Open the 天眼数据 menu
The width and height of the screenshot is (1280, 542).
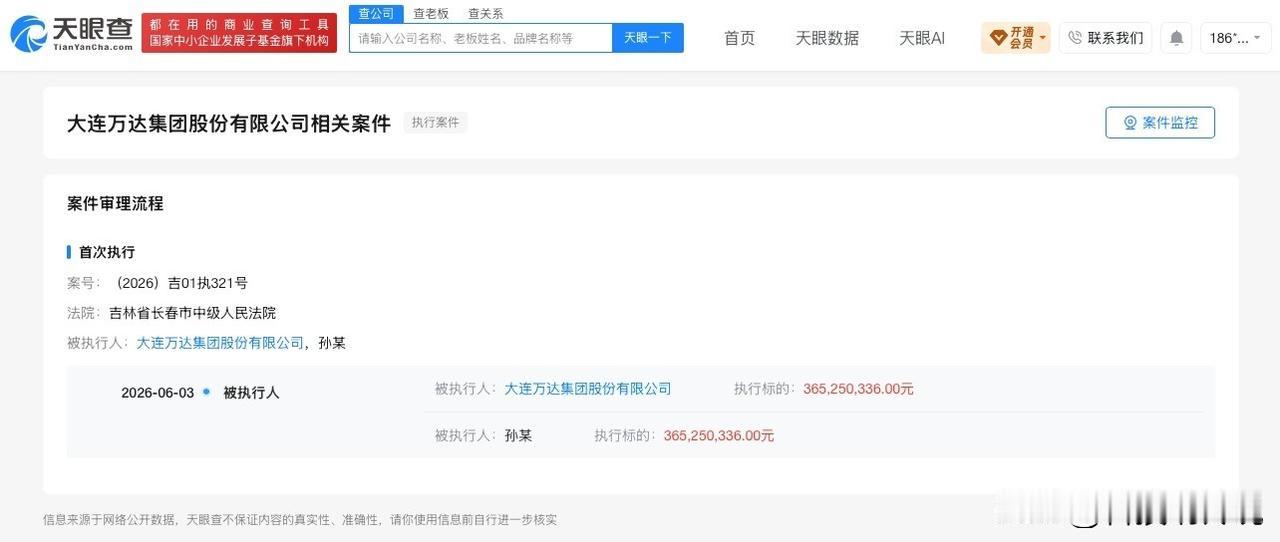827,38
